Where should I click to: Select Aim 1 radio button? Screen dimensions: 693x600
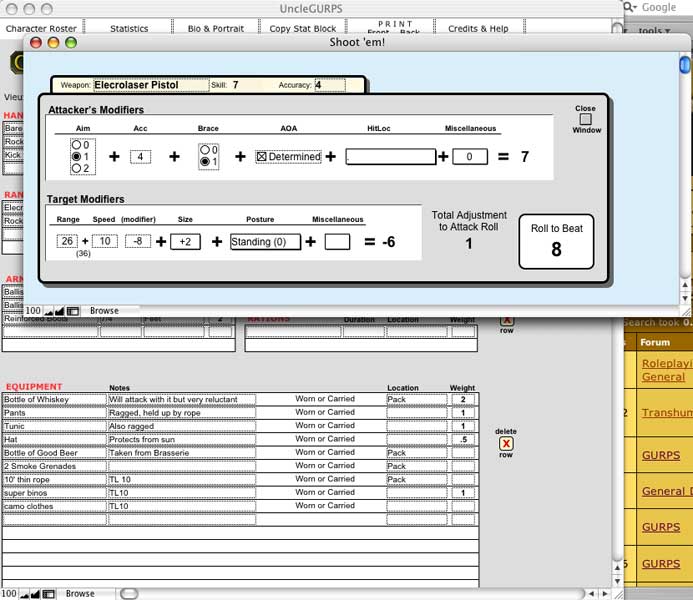click(76, 156)
